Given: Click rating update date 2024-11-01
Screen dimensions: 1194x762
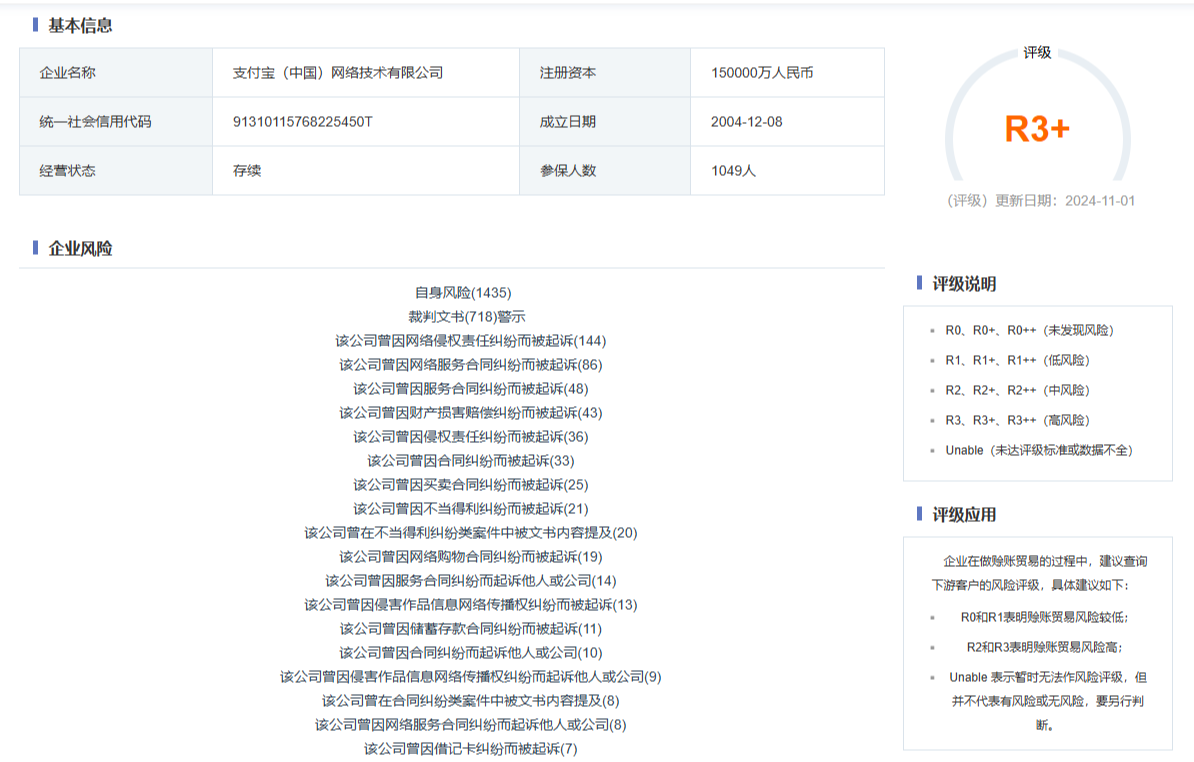Looking at the screenshot, I should click(1100, 201).
